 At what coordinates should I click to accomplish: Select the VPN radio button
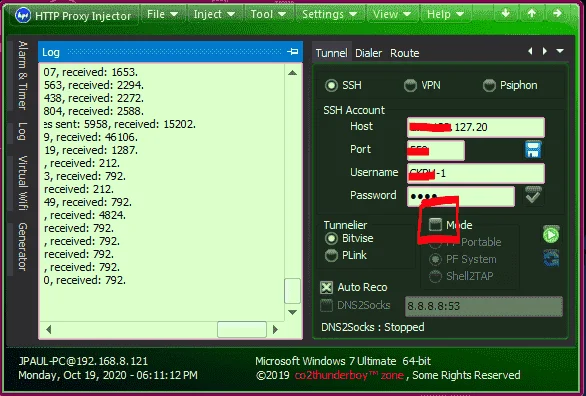[x=410, y=85]
